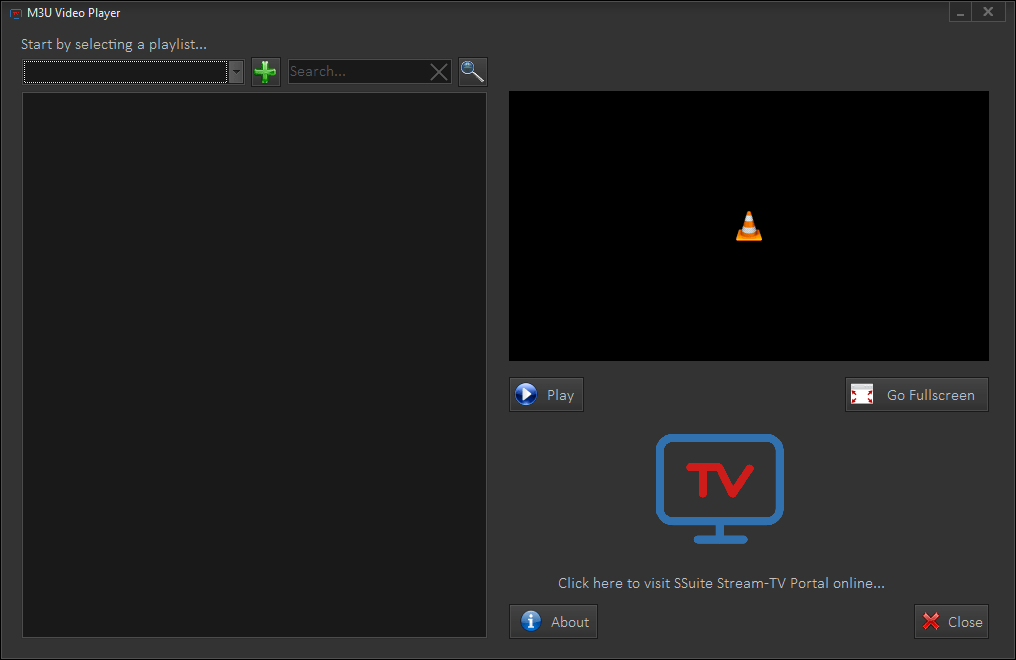Clear the search box with the X icon
Viewport: 1016px width, 660px height.
point(439,72)
